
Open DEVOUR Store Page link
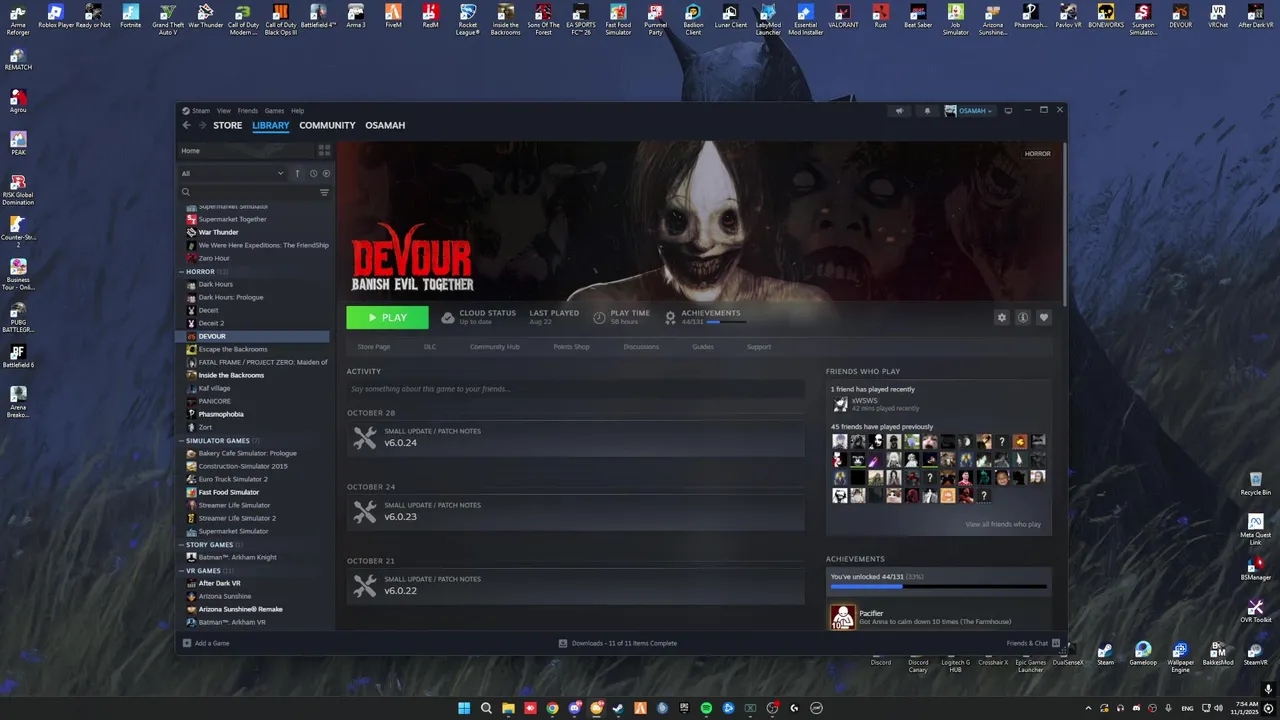click(x=374, y=347)
